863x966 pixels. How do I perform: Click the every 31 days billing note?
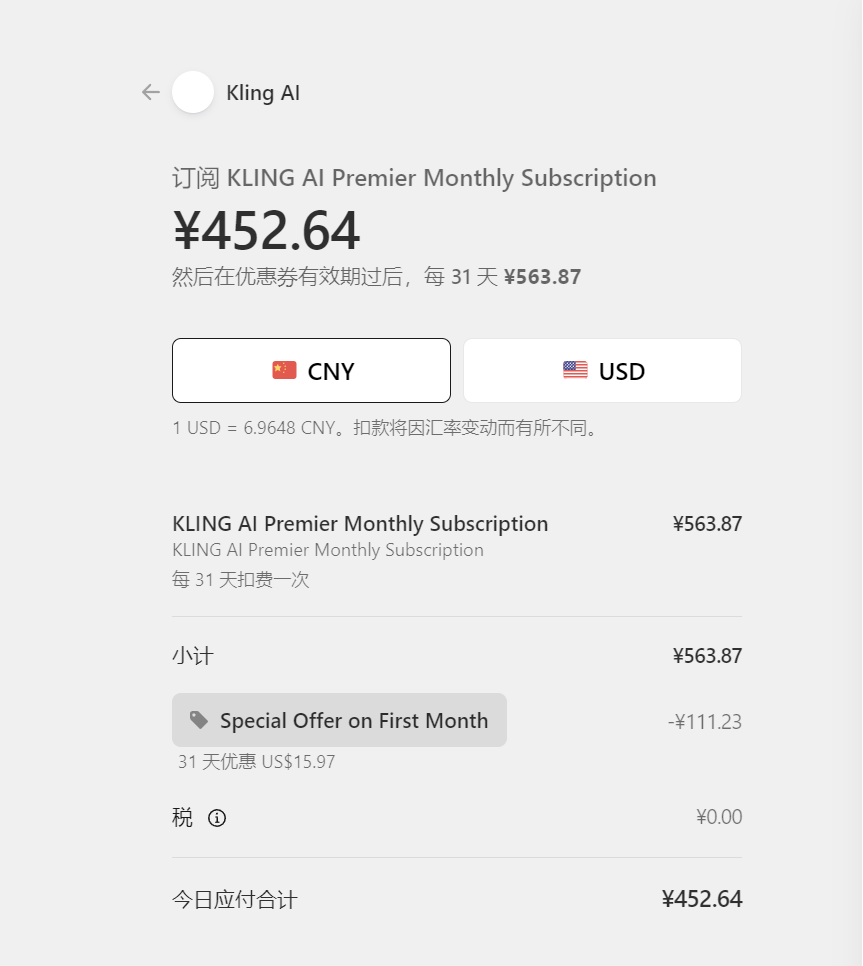point(240,580)
